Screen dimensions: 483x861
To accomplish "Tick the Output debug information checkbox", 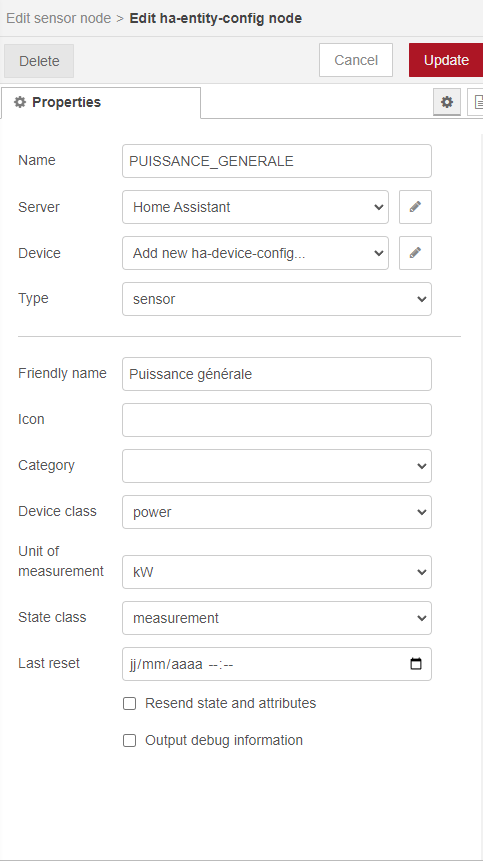I will 130,741.
